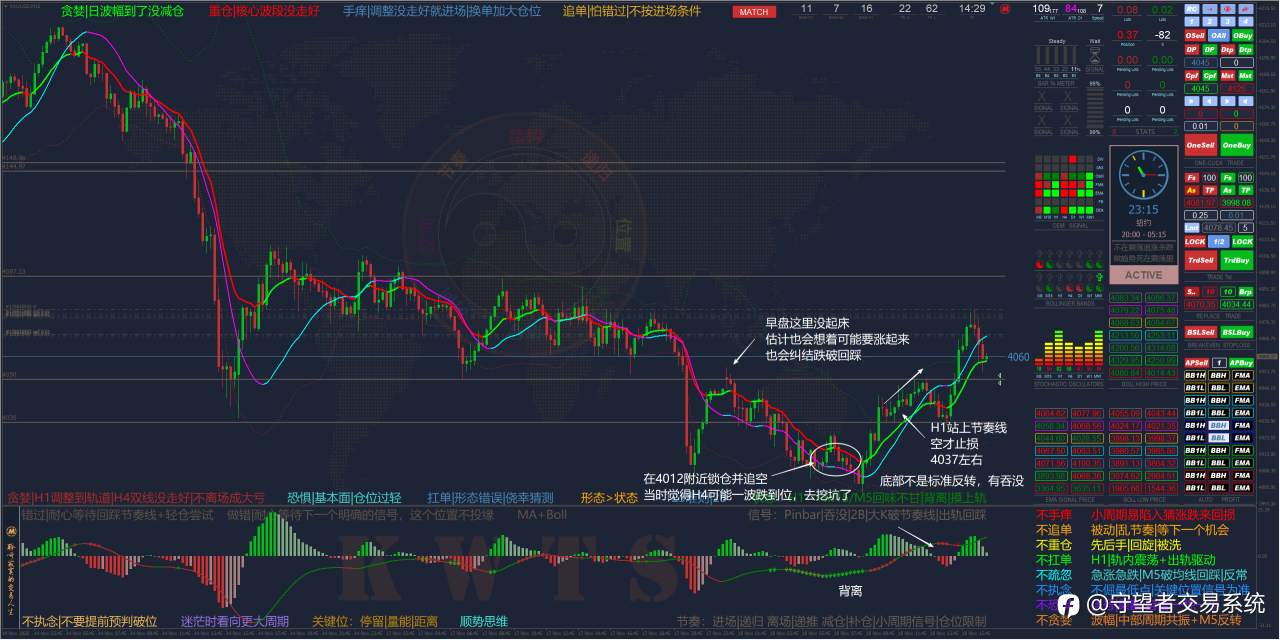Toggle the highlighted BBH indicator button
The image size is (1280, 640).
(x=1218, y=425)
